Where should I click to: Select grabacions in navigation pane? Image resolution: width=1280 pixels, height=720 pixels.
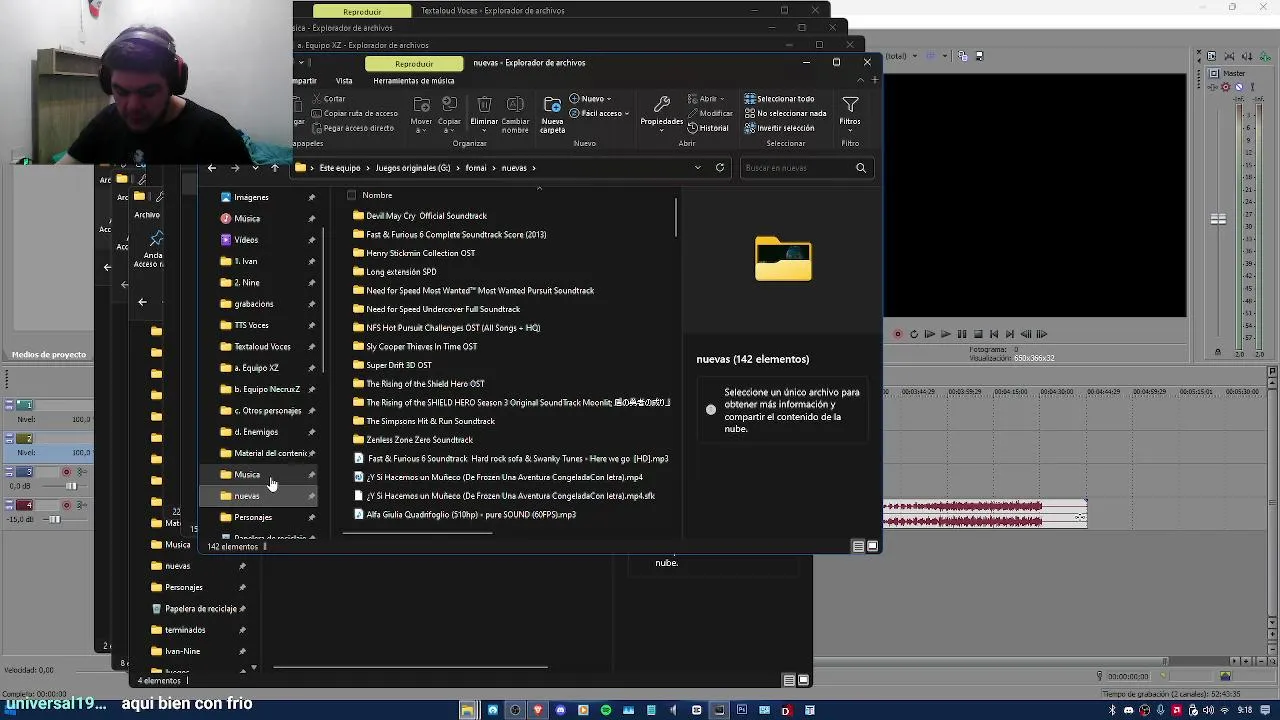click(x=253, y=304)
